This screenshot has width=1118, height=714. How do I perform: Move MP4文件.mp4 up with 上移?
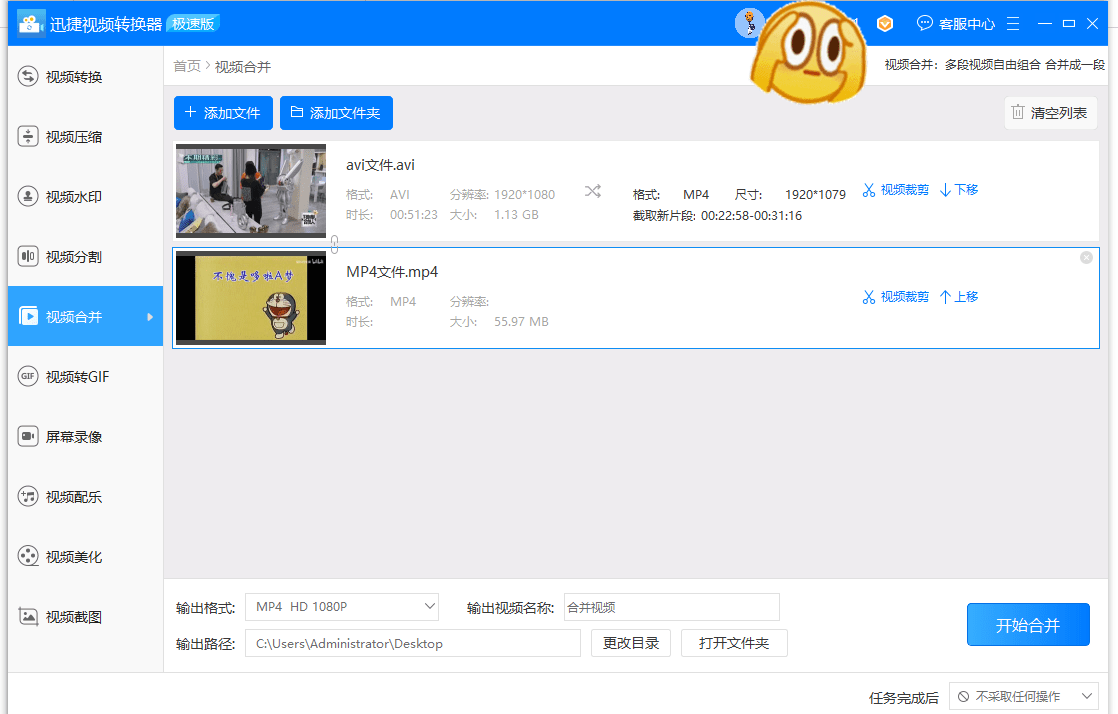[959, 297]
